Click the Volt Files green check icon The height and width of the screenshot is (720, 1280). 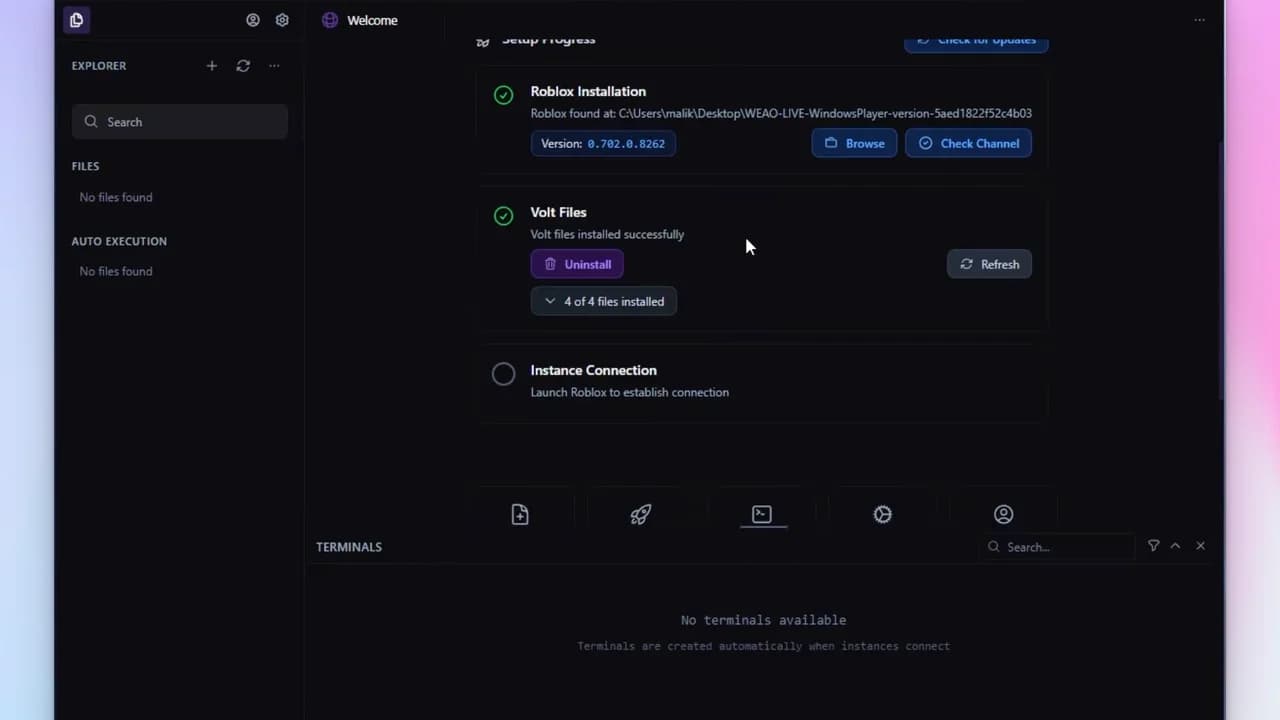tap(504, 216)
